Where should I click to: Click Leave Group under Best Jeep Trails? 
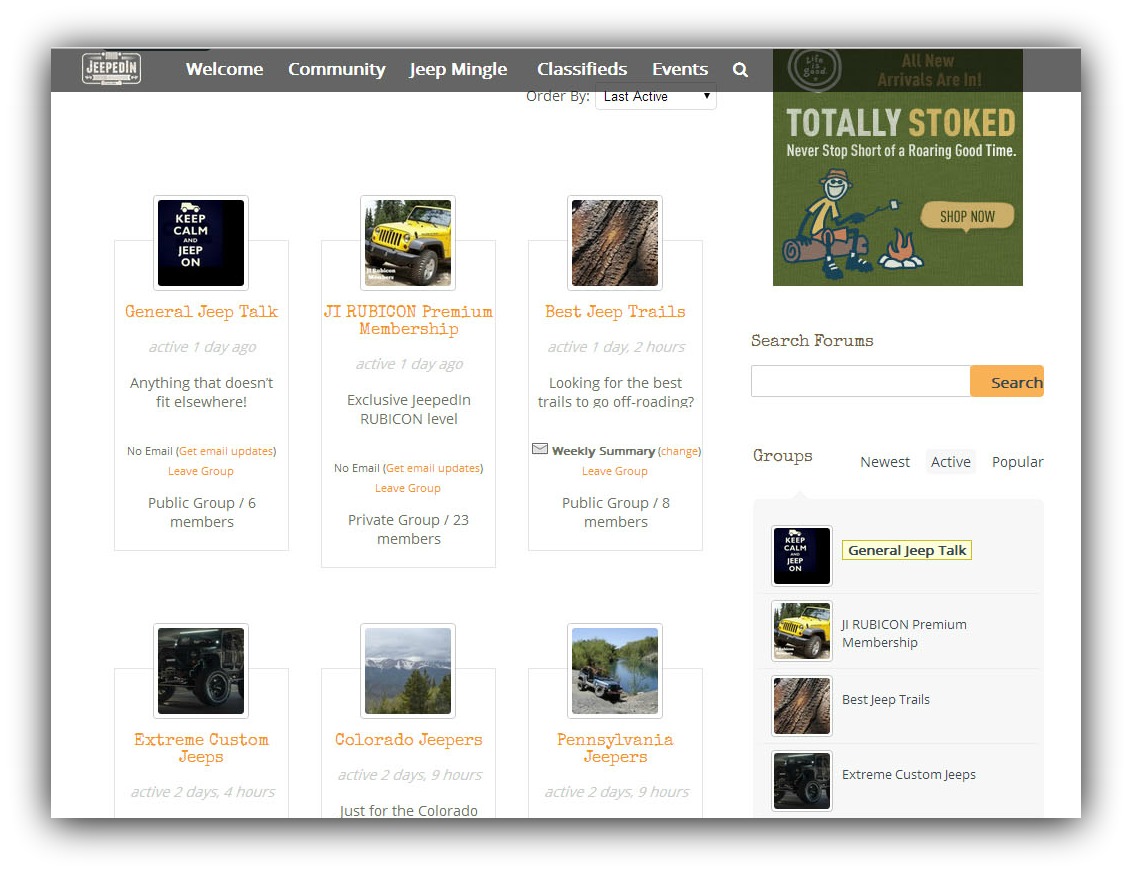tap(615, 472)
